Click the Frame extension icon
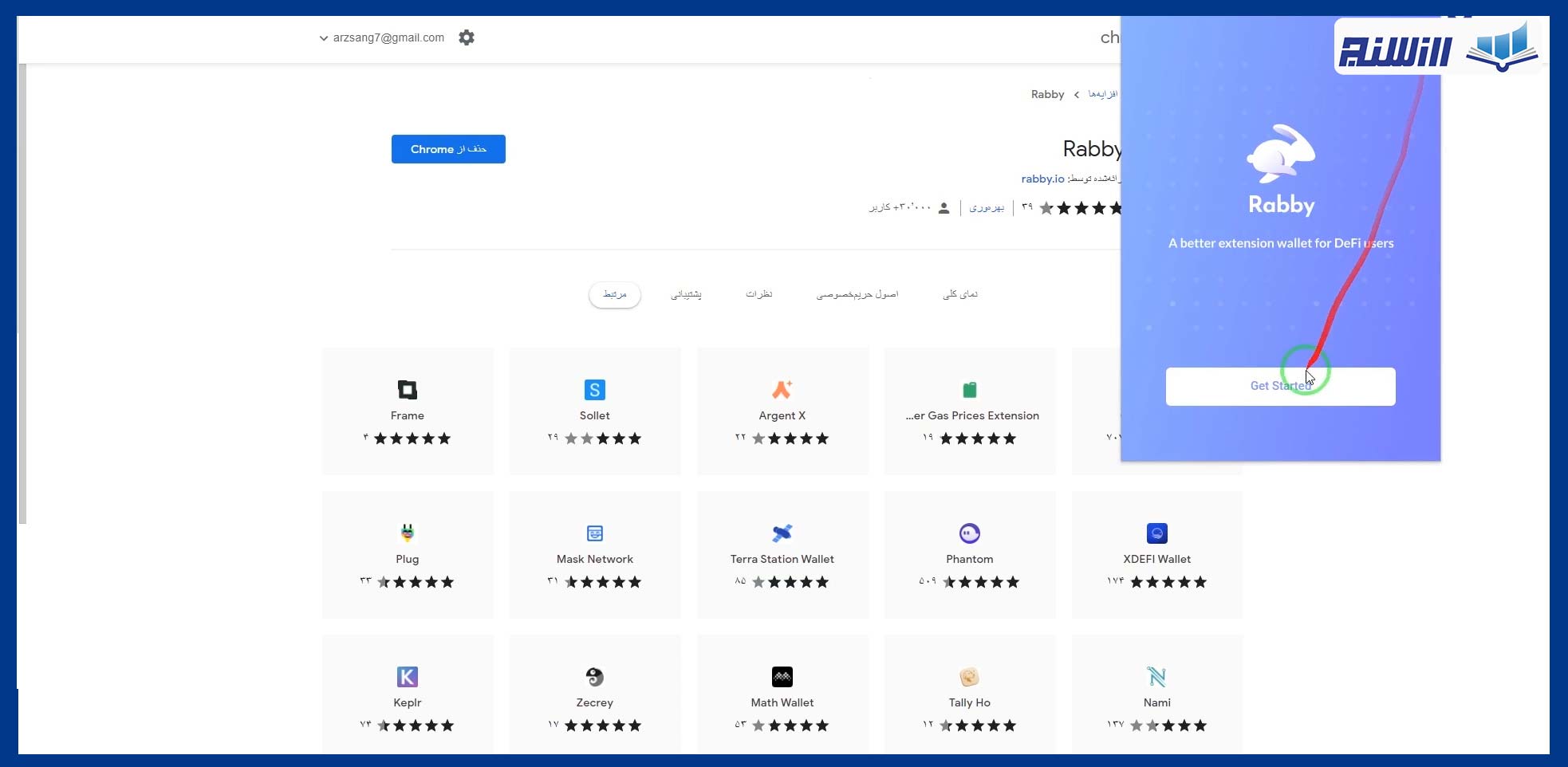Image resolution: width=1568 pixels, height=767 pixels. 408,390
